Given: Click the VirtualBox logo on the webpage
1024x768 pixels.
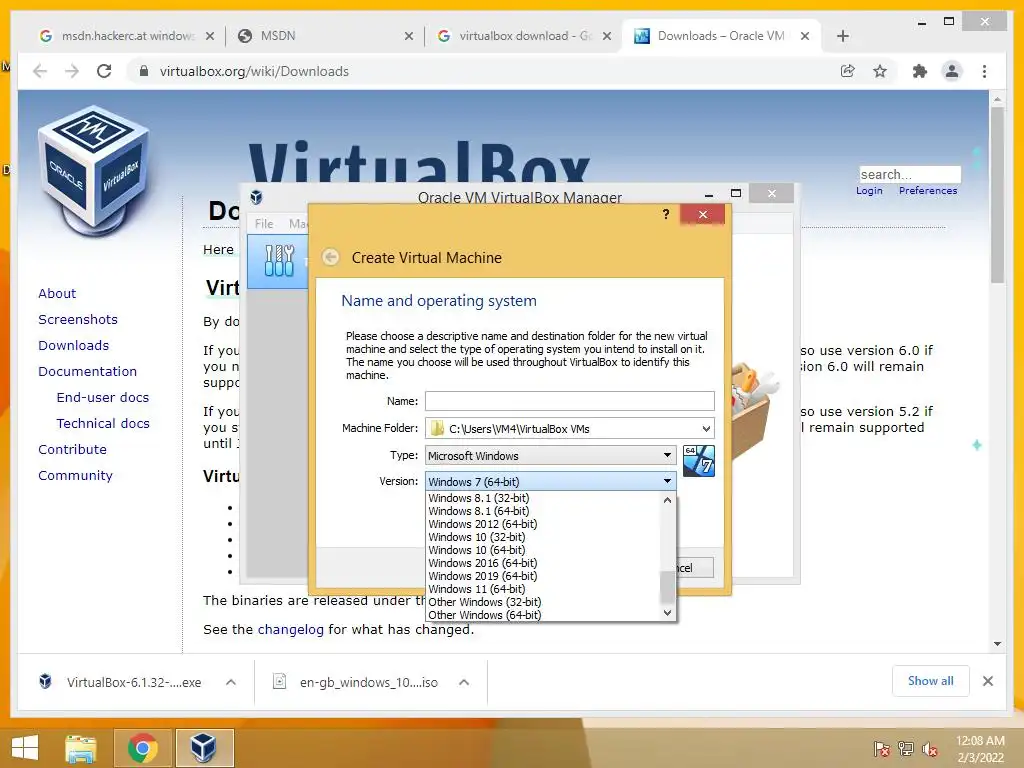Looking at the screenshot, I should point(95,170).
